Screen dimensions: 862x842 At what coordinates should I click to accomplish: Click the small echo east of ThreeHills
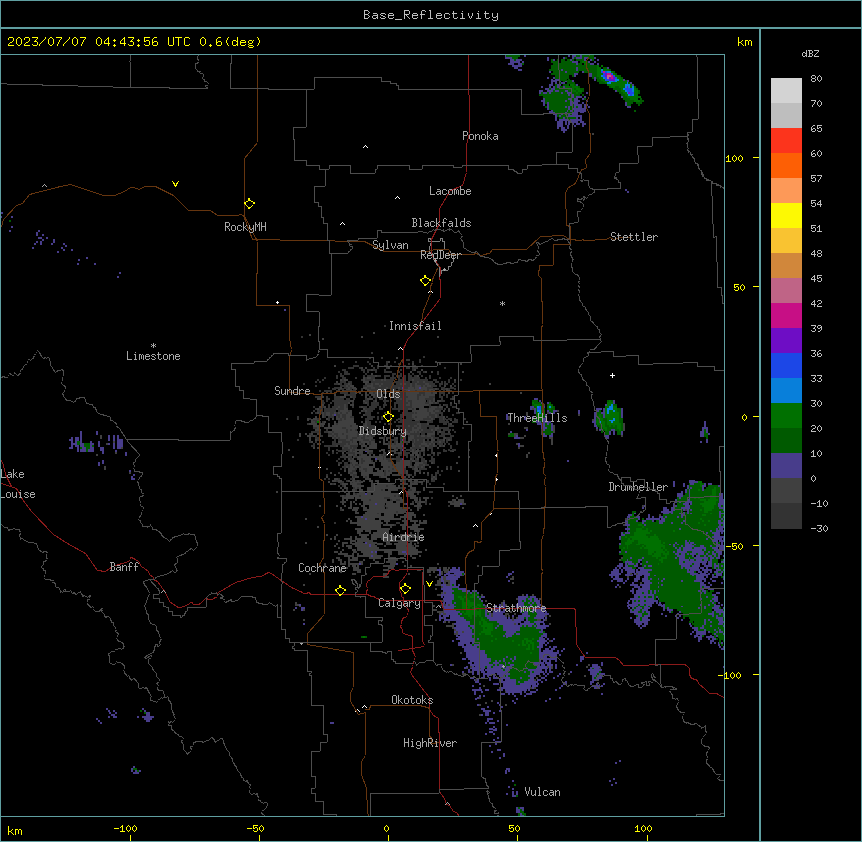(x=609, y=418)
